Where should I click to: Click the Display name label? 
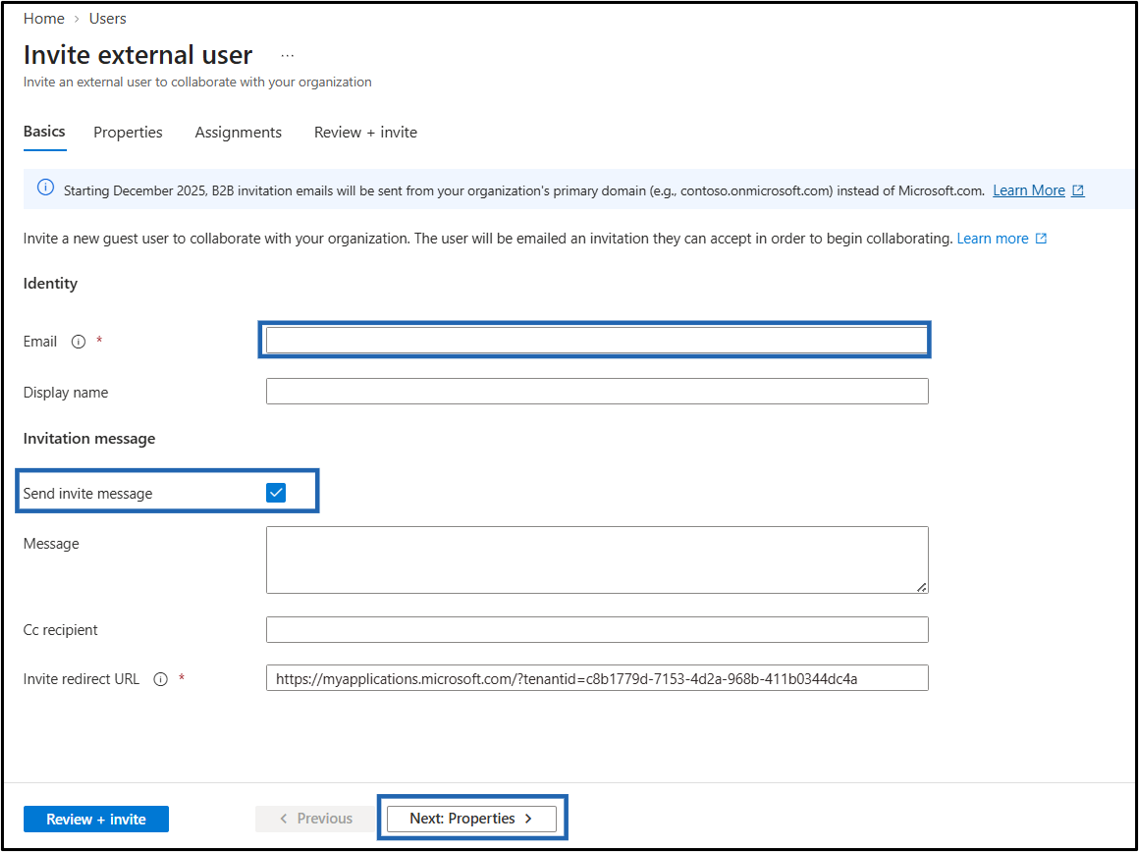pyautogui.click(x=65, y=392)
